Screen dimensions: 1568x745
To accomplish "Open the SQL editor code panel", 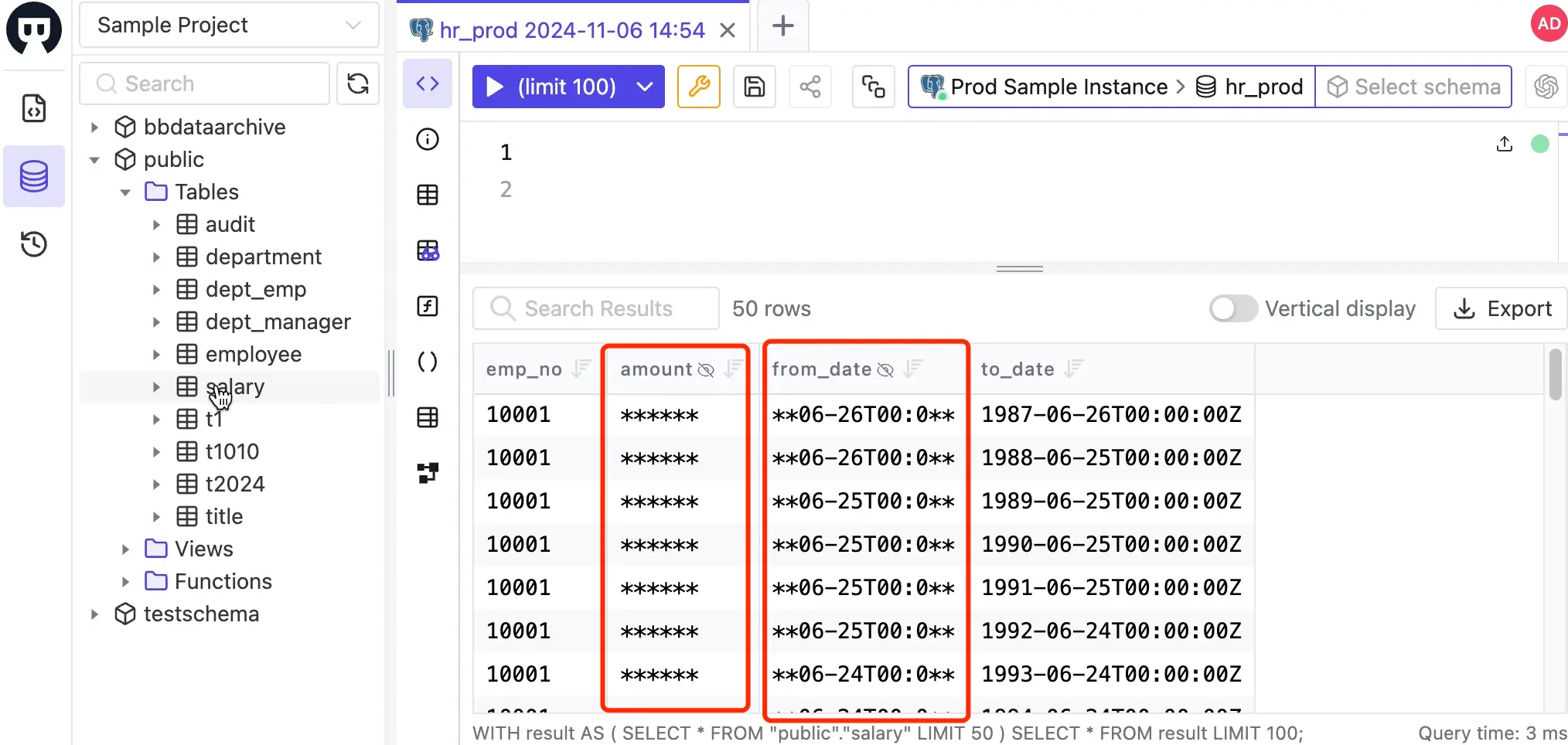I will [x=428, y=83].
